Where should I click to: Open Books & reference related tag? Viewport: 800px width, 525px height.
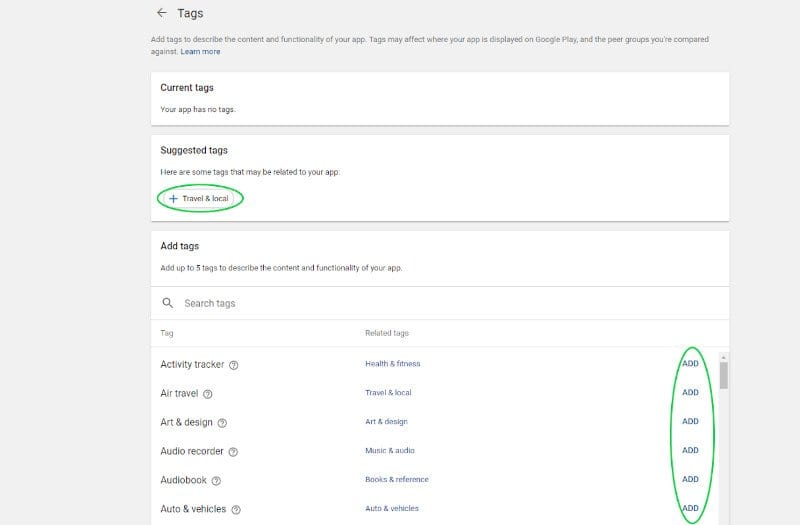[397, 480]
